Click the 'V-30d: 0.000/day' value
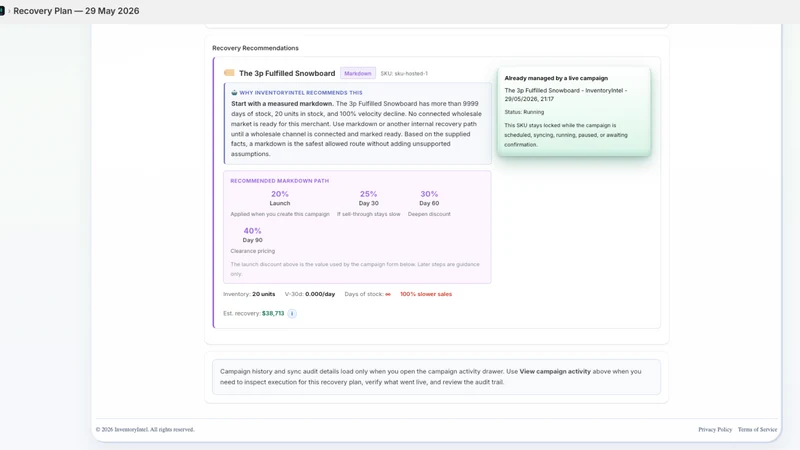800x450 pixels. (x=310, y=294)
